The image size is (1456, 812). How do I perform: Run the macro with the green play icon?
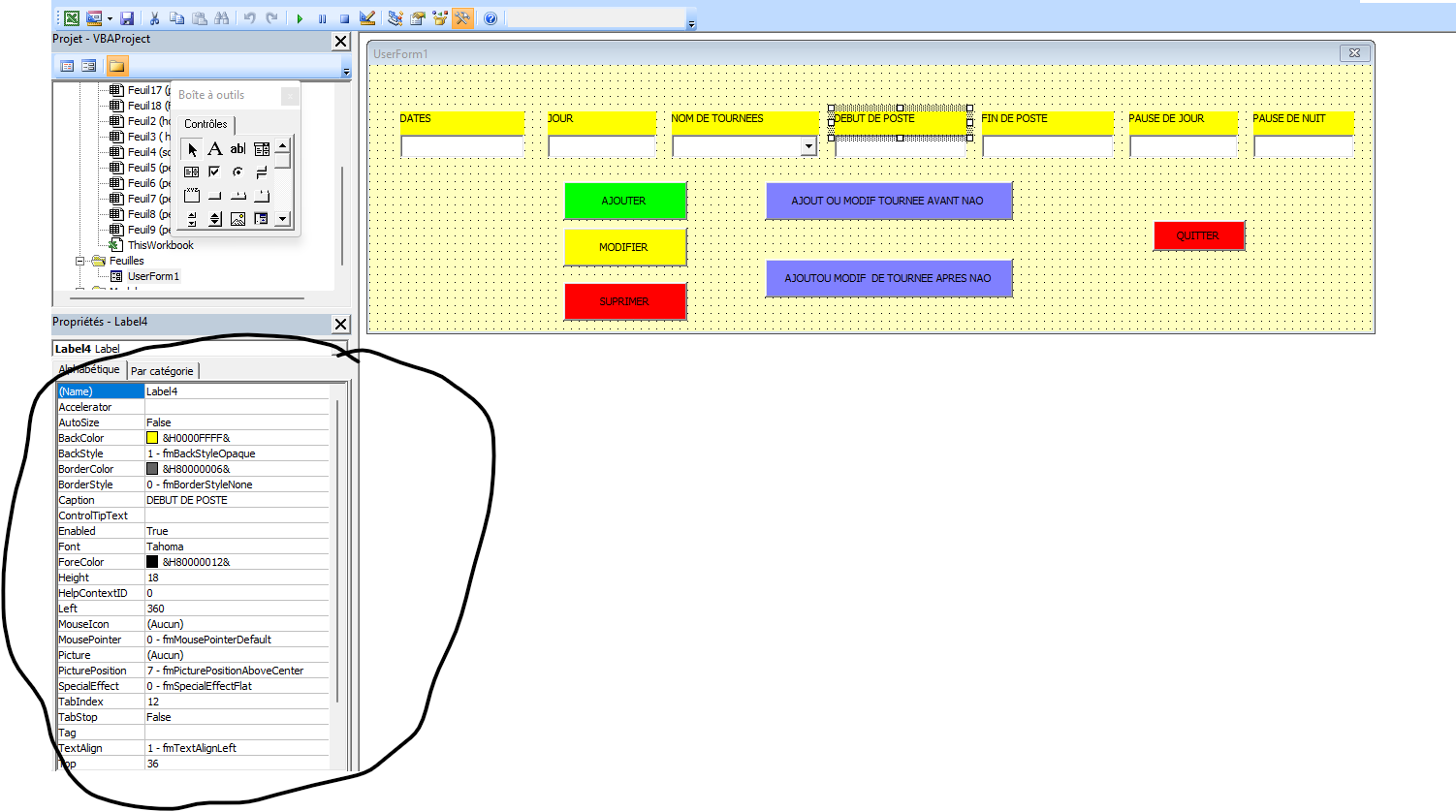[x=300, y=17]
